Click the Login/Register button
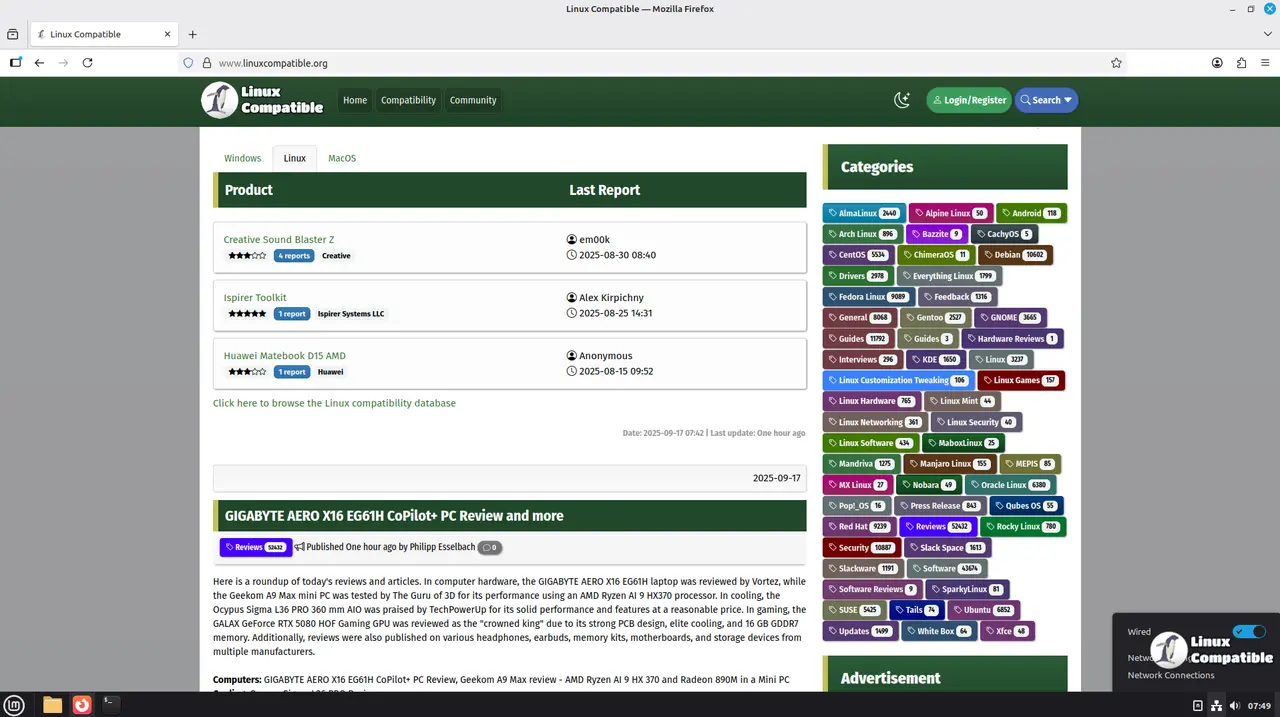Screen dimensions: 1280x717 968,100
